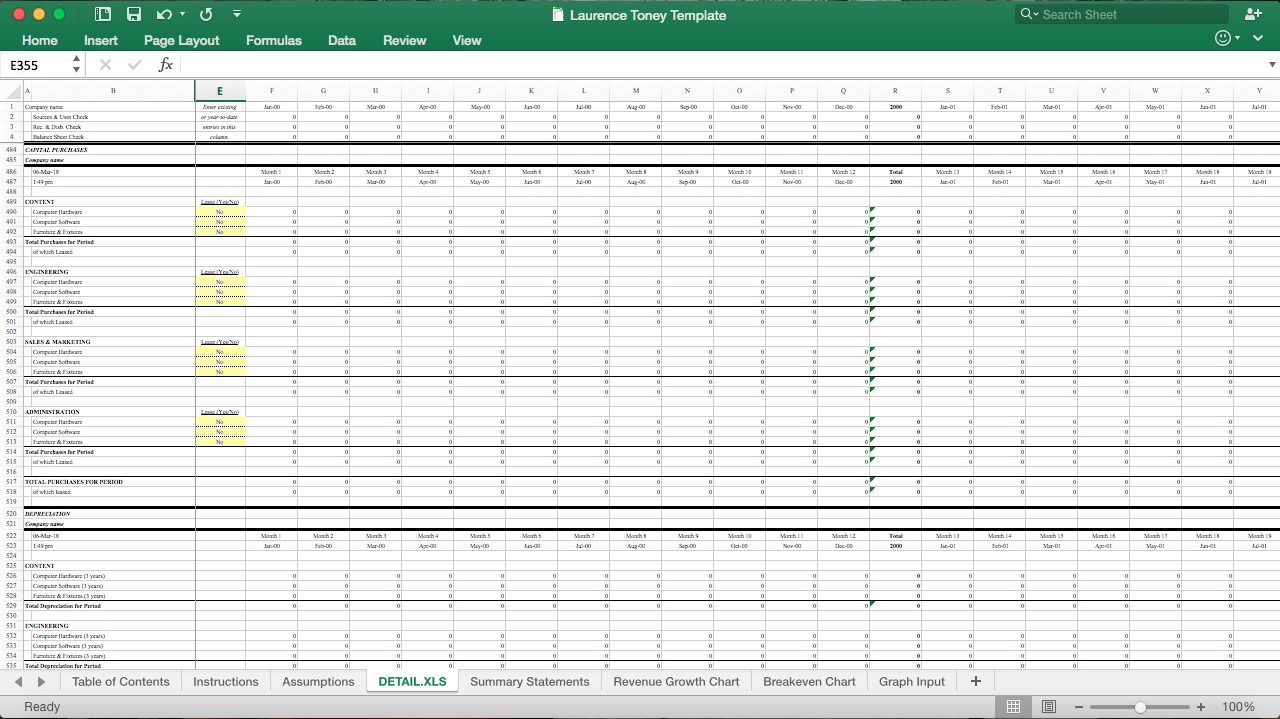
Task: Switch to the Formulas ribbon tab
Action: point(273,40)
